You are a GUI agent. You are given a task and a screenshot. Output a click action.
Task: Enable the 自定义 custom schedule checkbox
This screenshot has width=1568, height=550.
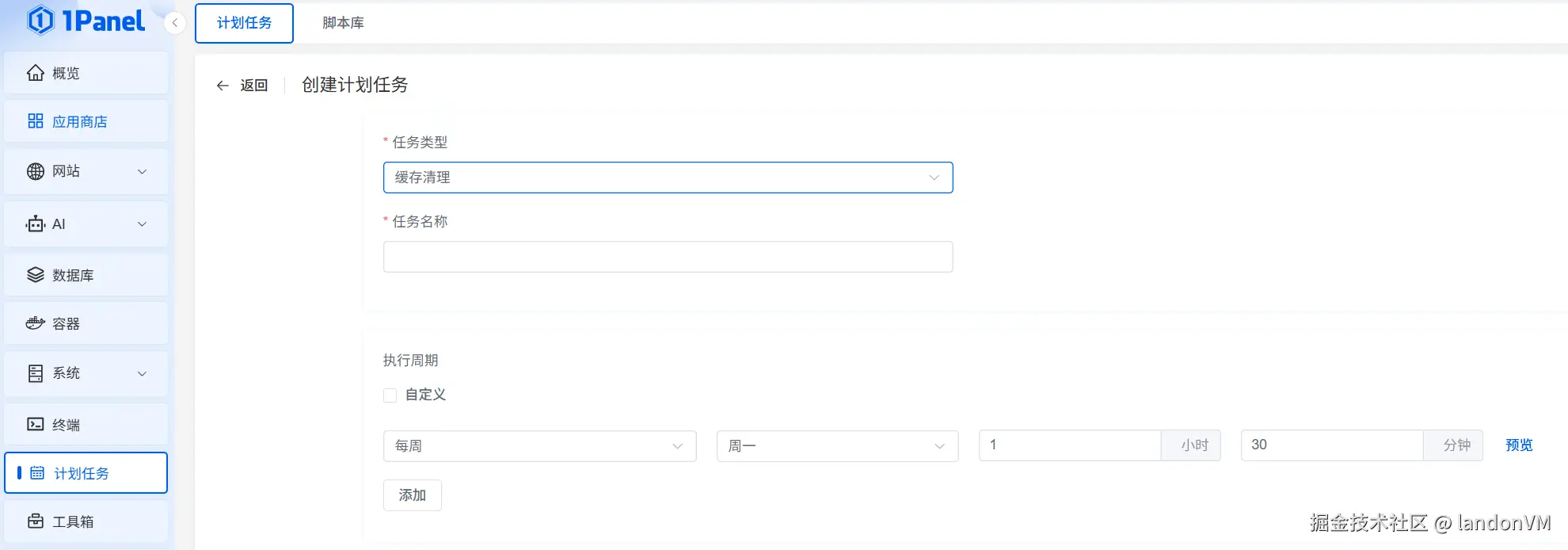point(390,395)
